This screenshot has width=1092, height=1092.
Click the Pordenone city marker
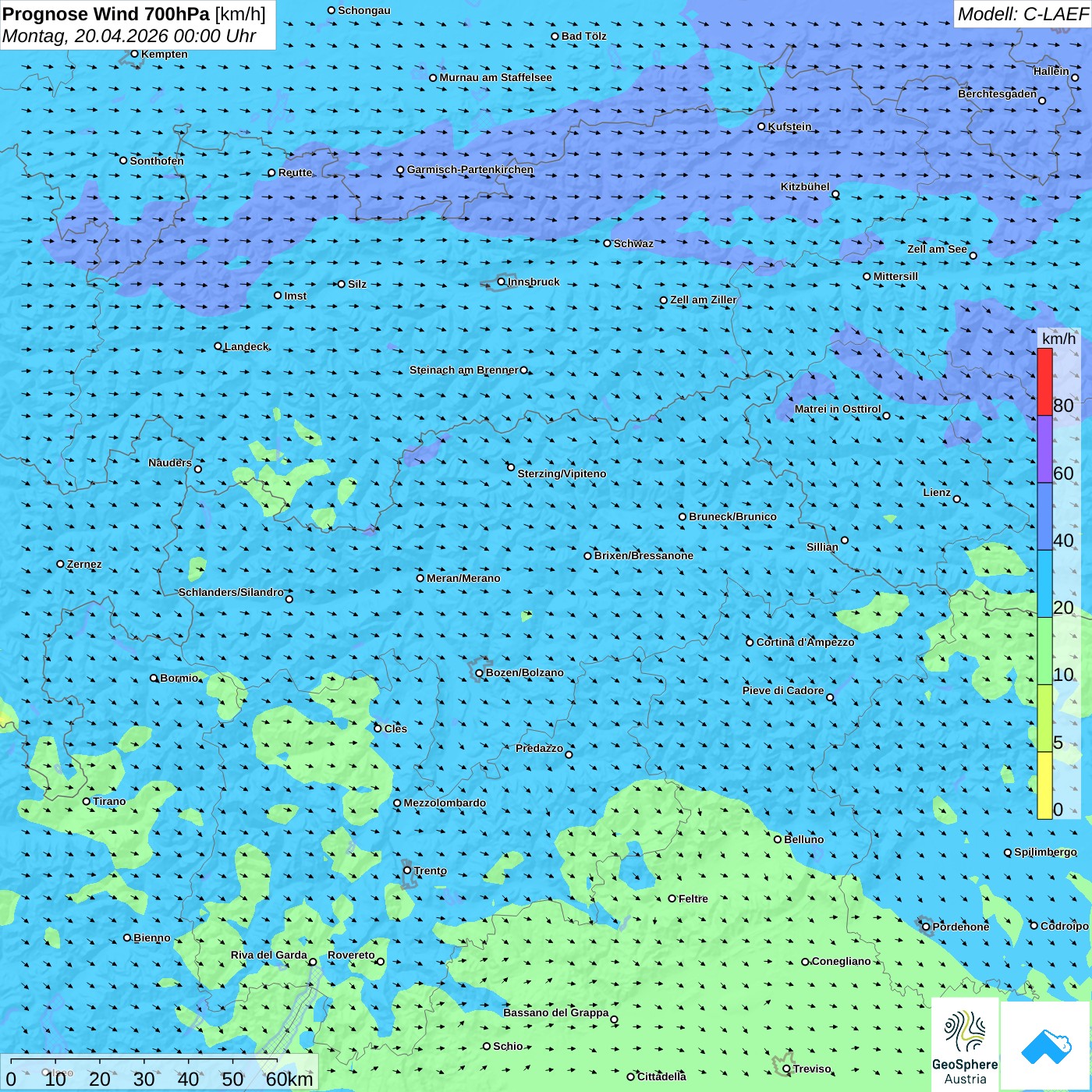(926, 927)
